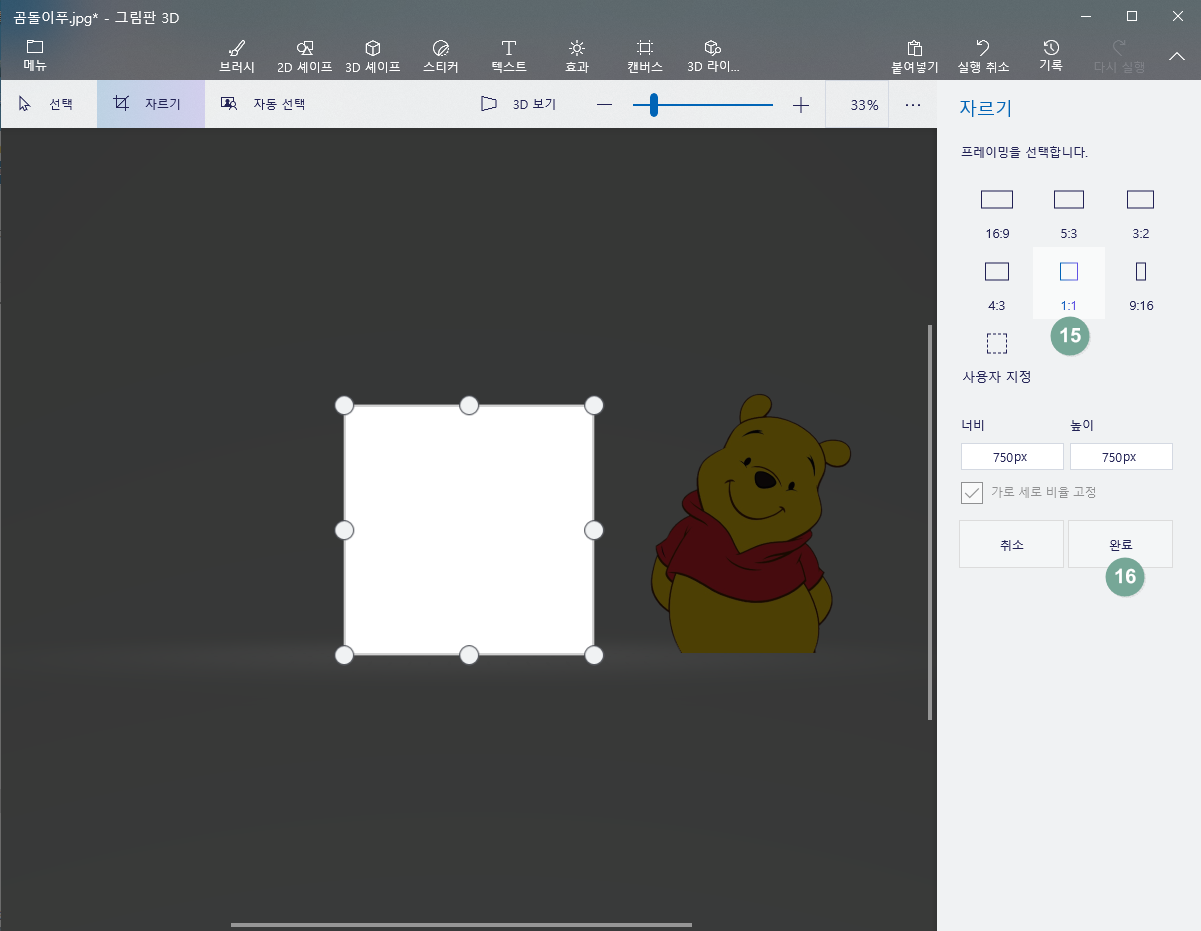Open the 3D 셰이프 tool
This screenshot has height=931, width=1201.
(x=372, y=57)
